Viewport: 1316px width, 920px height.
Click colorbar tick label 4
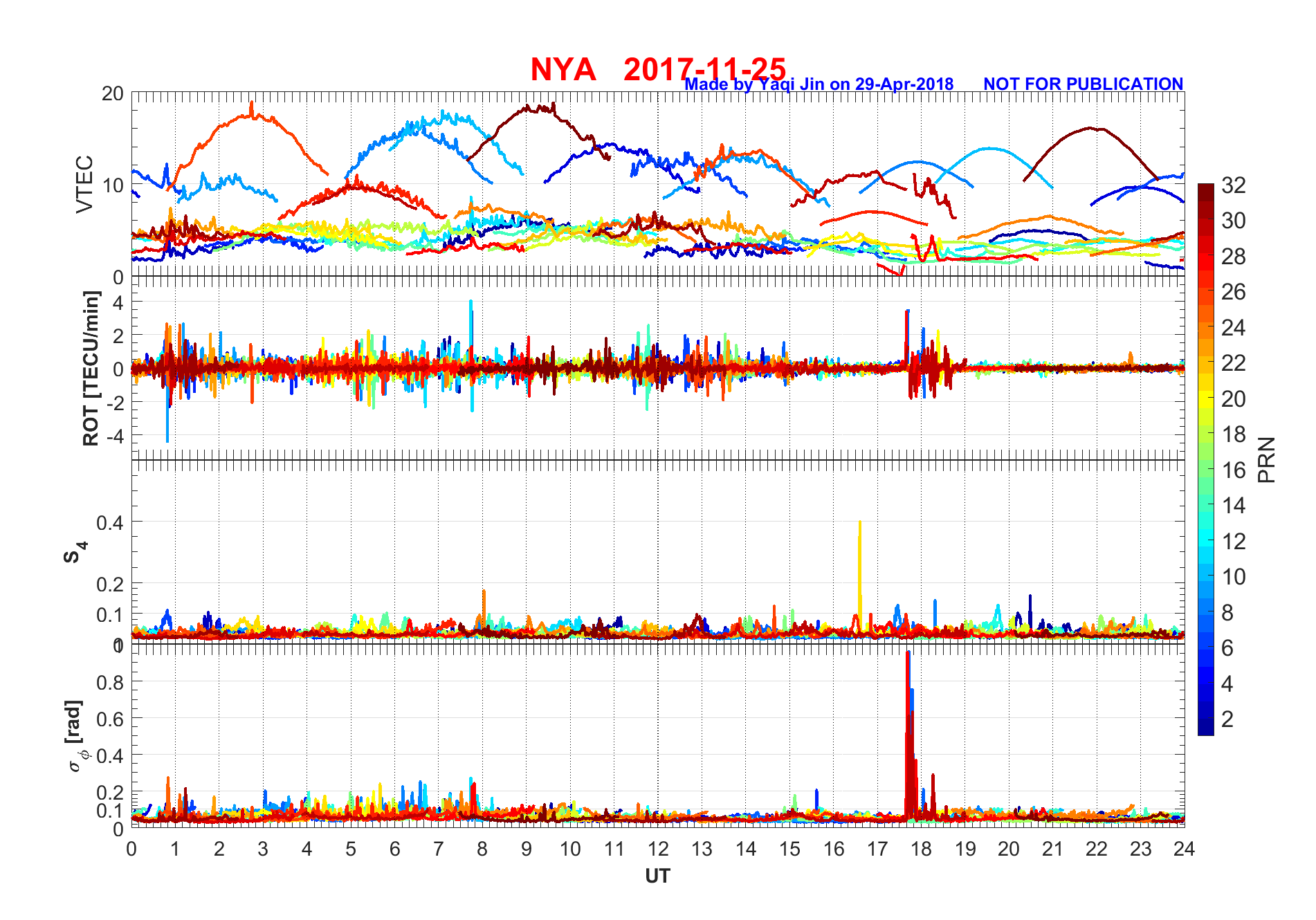coord(1227,683)
